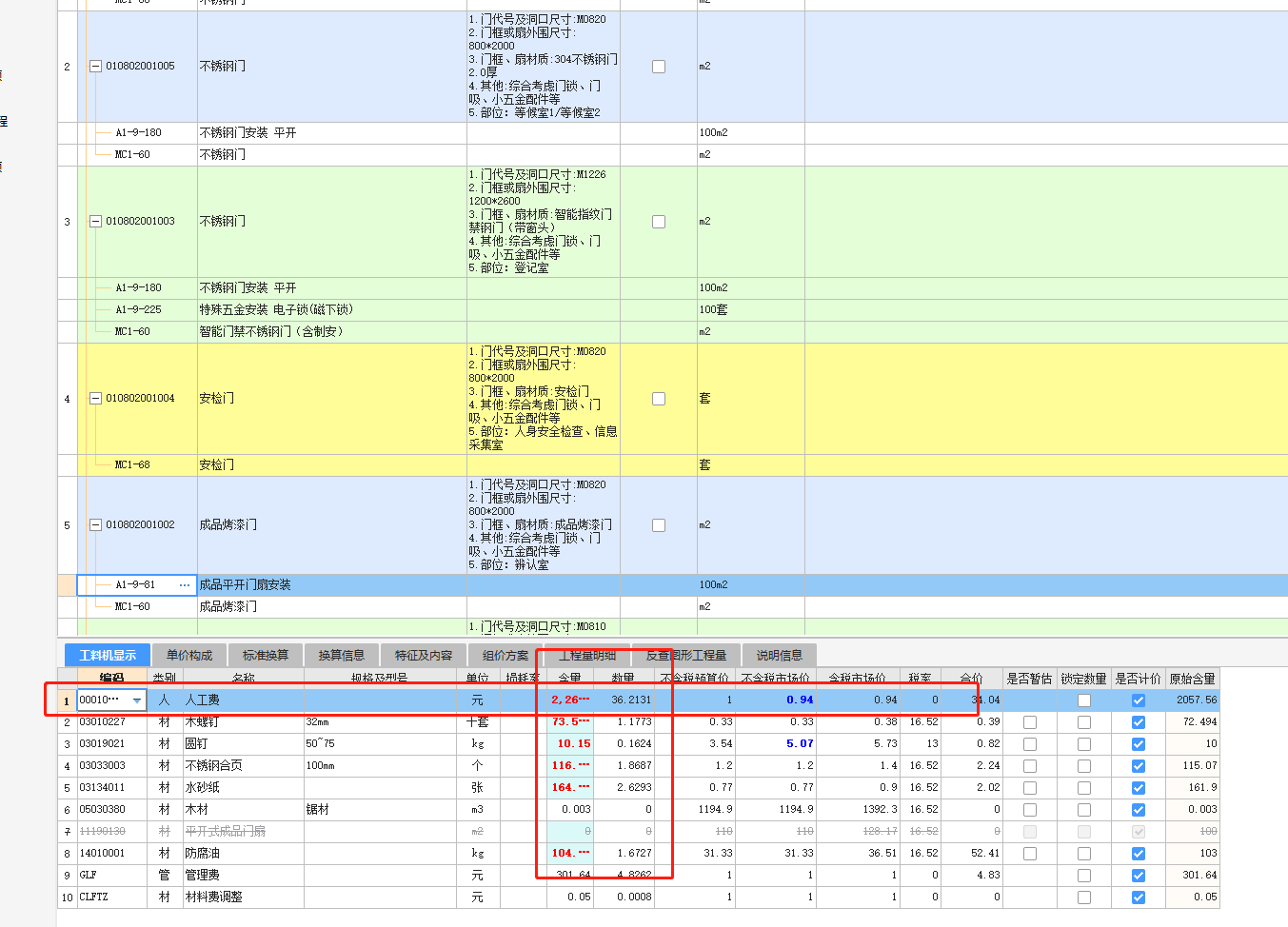The image size is (1288, 927).
Task: Switch to the 工料机显示 tab
Action: point(107,656)
